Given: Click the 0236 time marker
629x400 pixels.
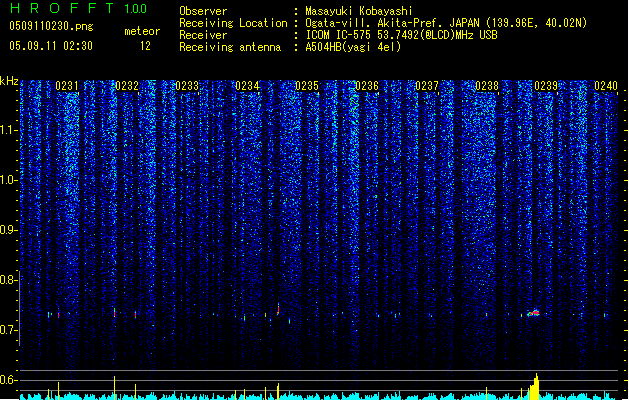Looking at the screenshot, I should pyautogui.click(x=367, y=86).
